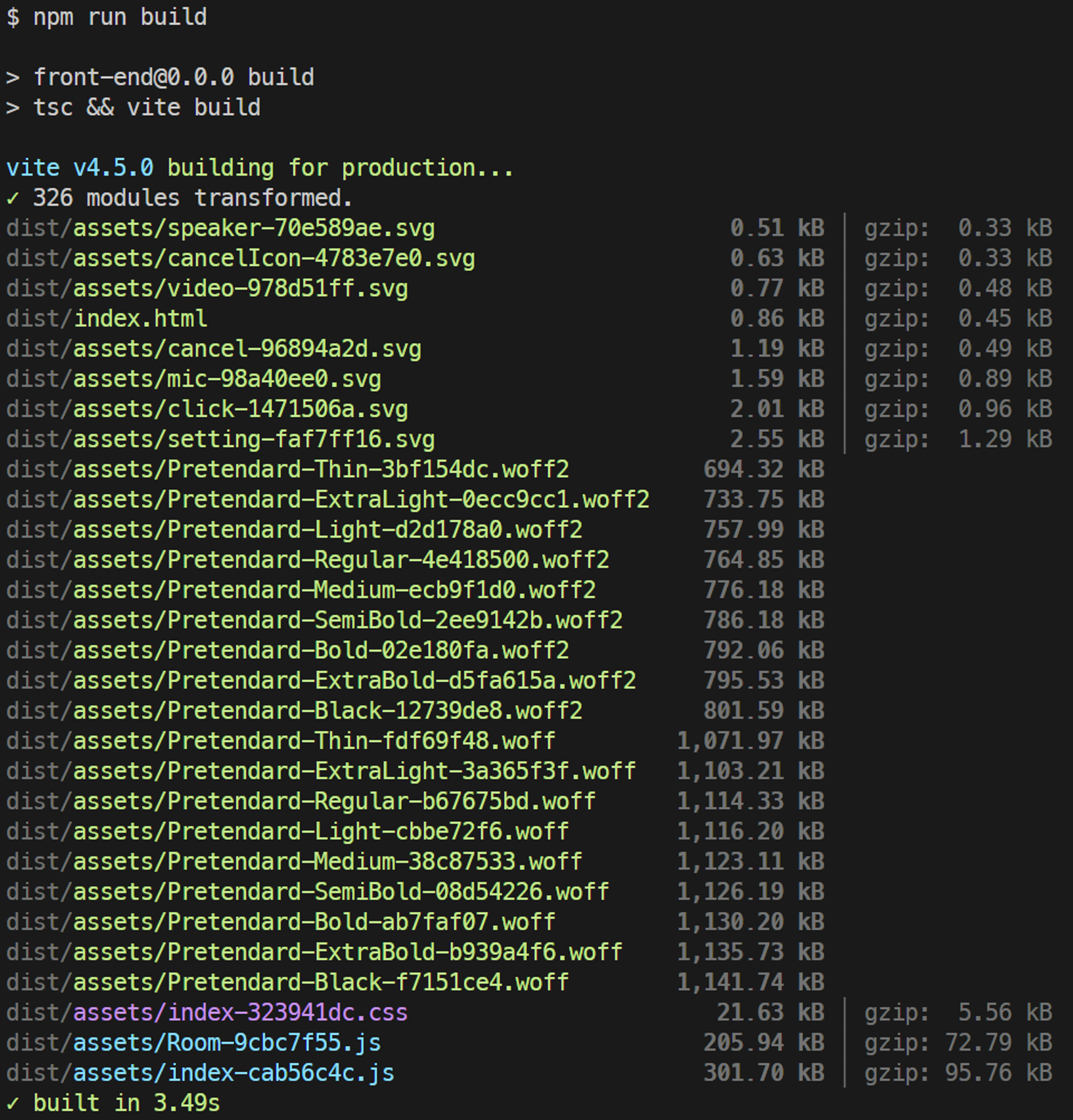Click the green check before built in 3.49s
The width and height of the screenshot is (1073, 1120).
12,1103
